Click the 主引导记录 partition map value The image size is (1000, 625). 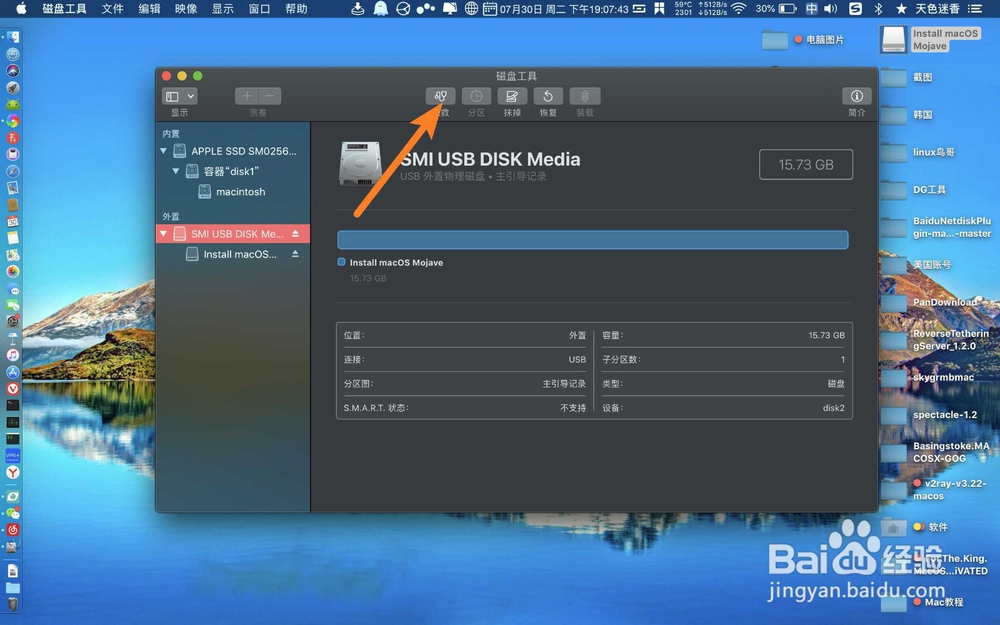point(564,384)
